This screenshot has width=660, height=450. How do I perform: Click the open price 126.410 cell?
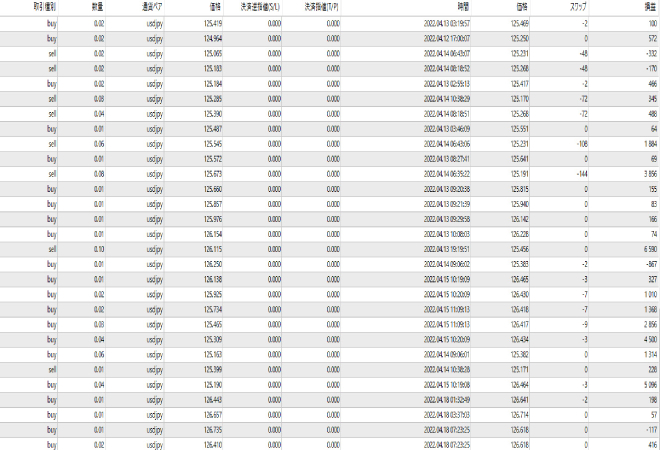pos(213,445)
